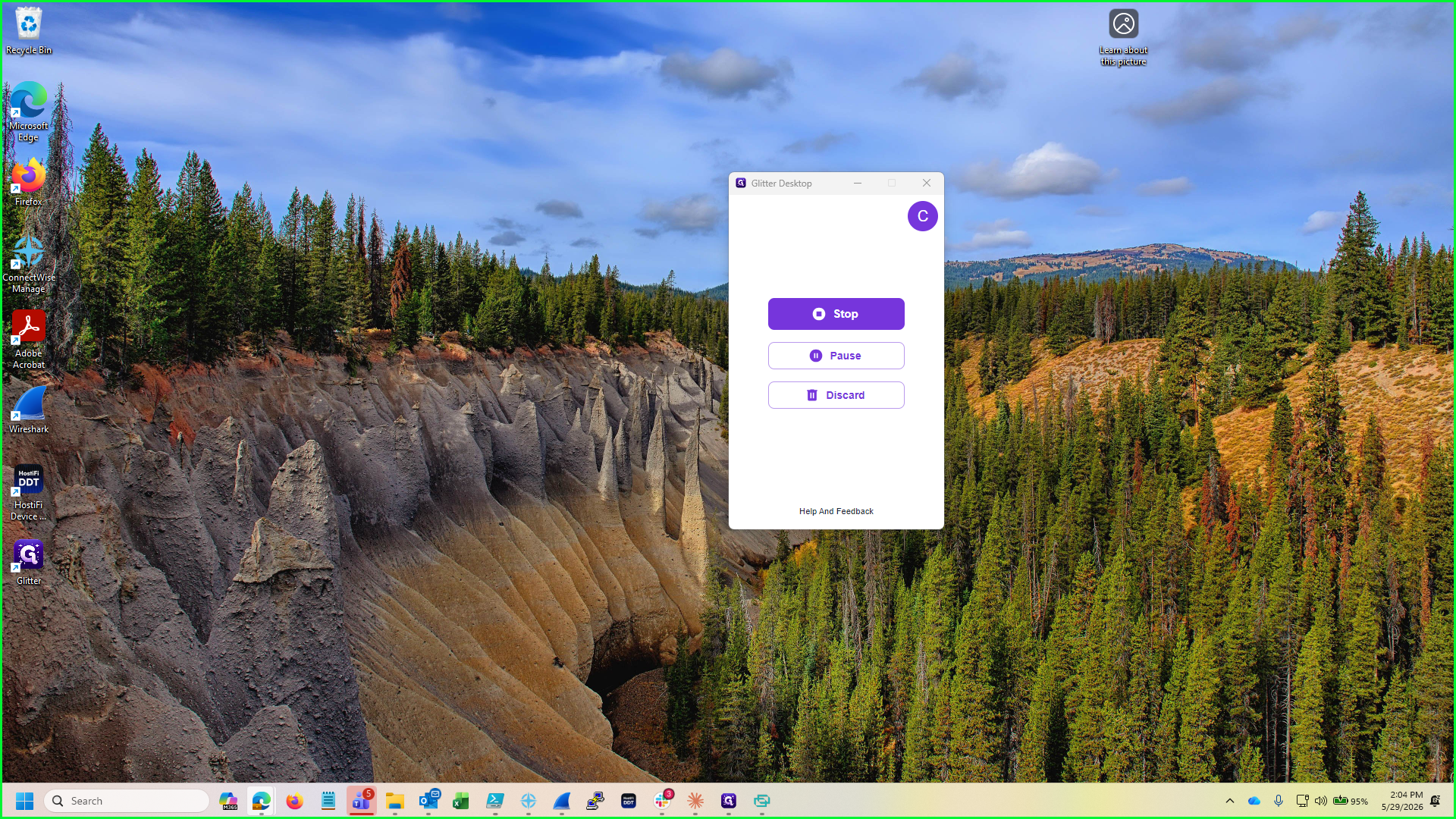
Task: Open the purple C profile avatar
Action: (x=922, y=216)
